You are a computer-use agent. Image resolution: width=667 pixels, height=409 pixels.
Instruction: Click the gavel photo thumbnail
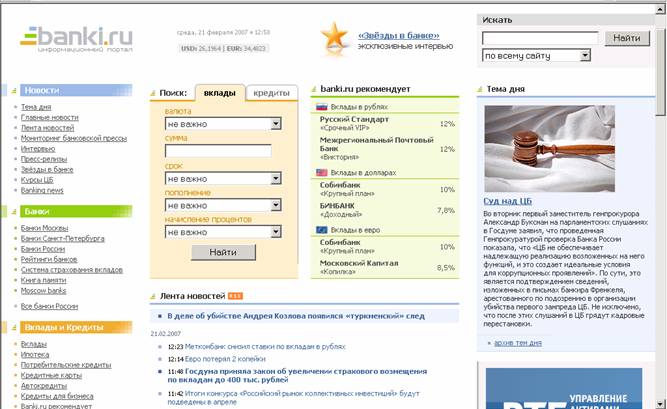tap(550, 149)
